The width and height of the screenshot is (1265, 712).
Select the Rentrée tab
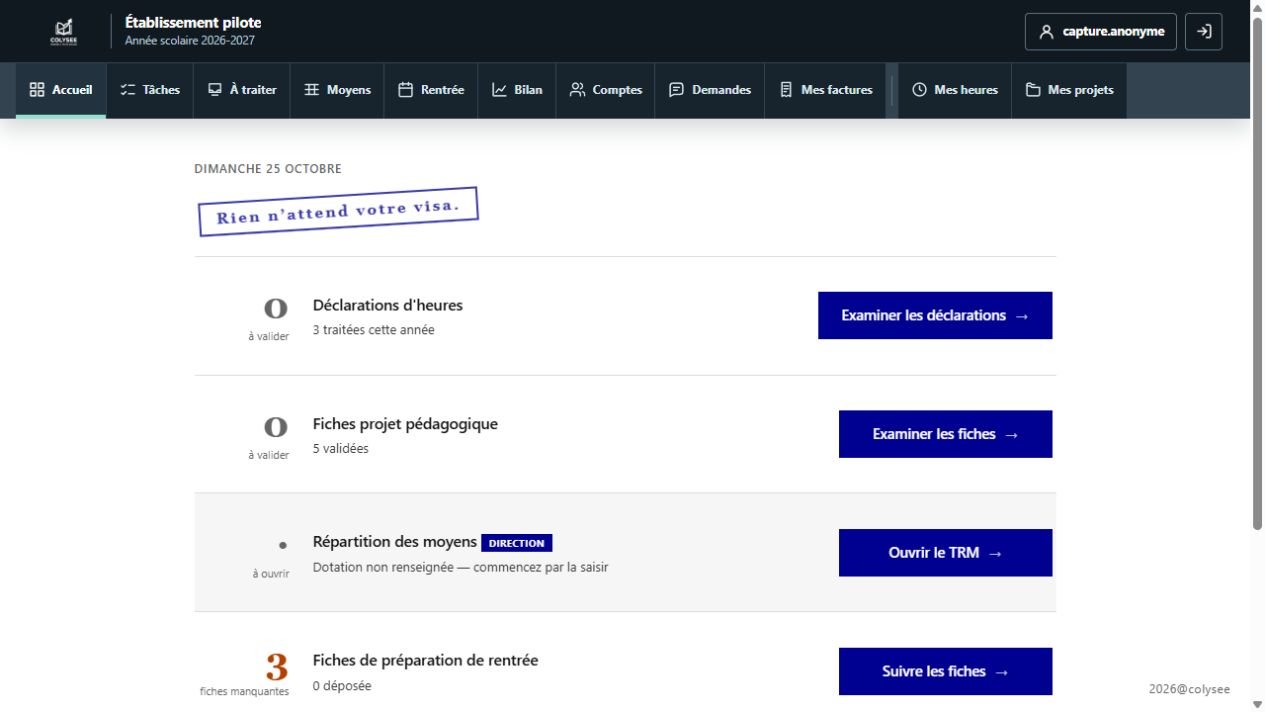pos(431,90)
